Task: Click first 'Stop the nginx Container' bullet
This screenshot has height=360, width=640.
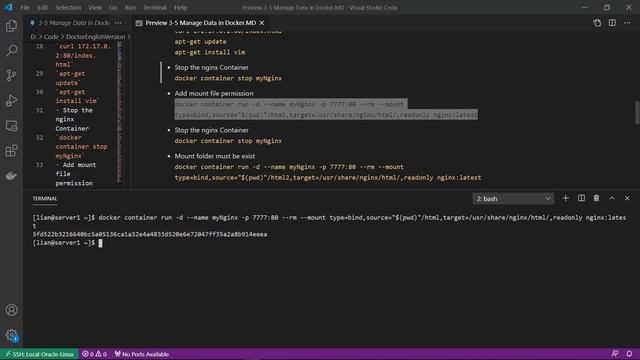Action: coord(211,67)
